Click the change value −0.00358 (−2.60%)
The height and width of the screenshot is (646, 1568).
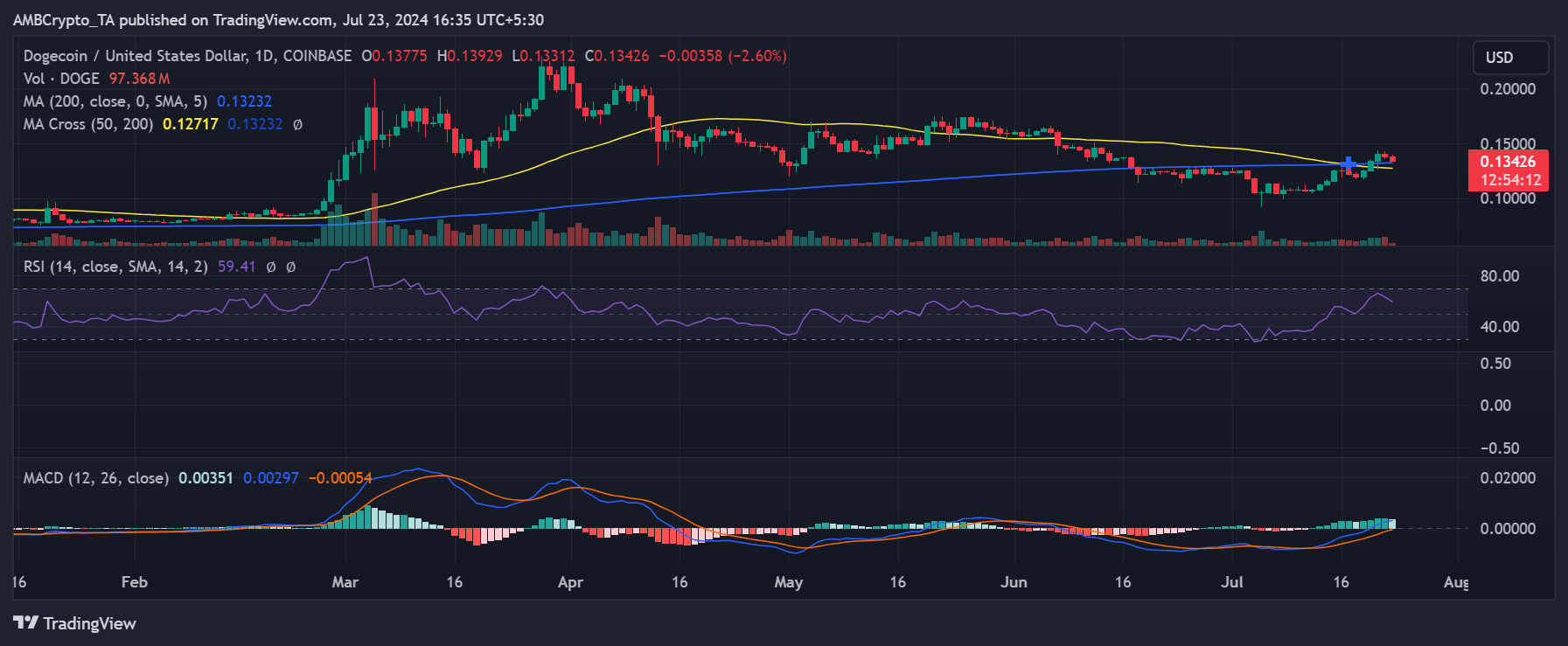coord(722,56)
